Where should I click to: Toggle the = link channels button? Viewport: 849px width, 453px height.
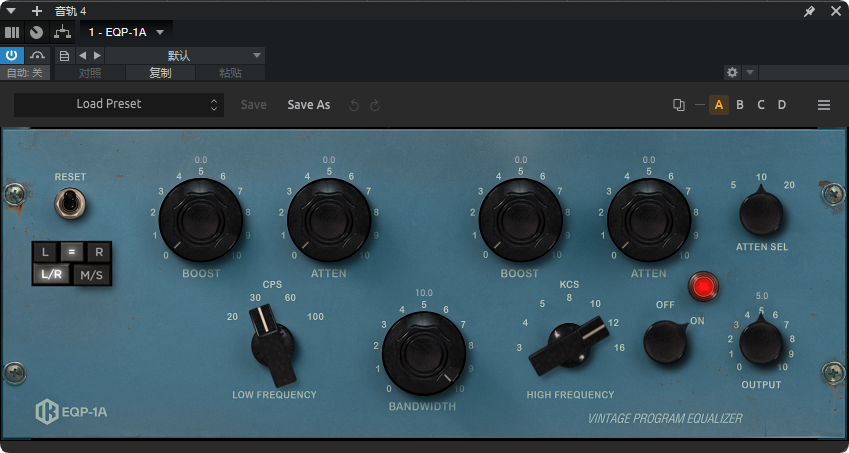click(71, 252)
